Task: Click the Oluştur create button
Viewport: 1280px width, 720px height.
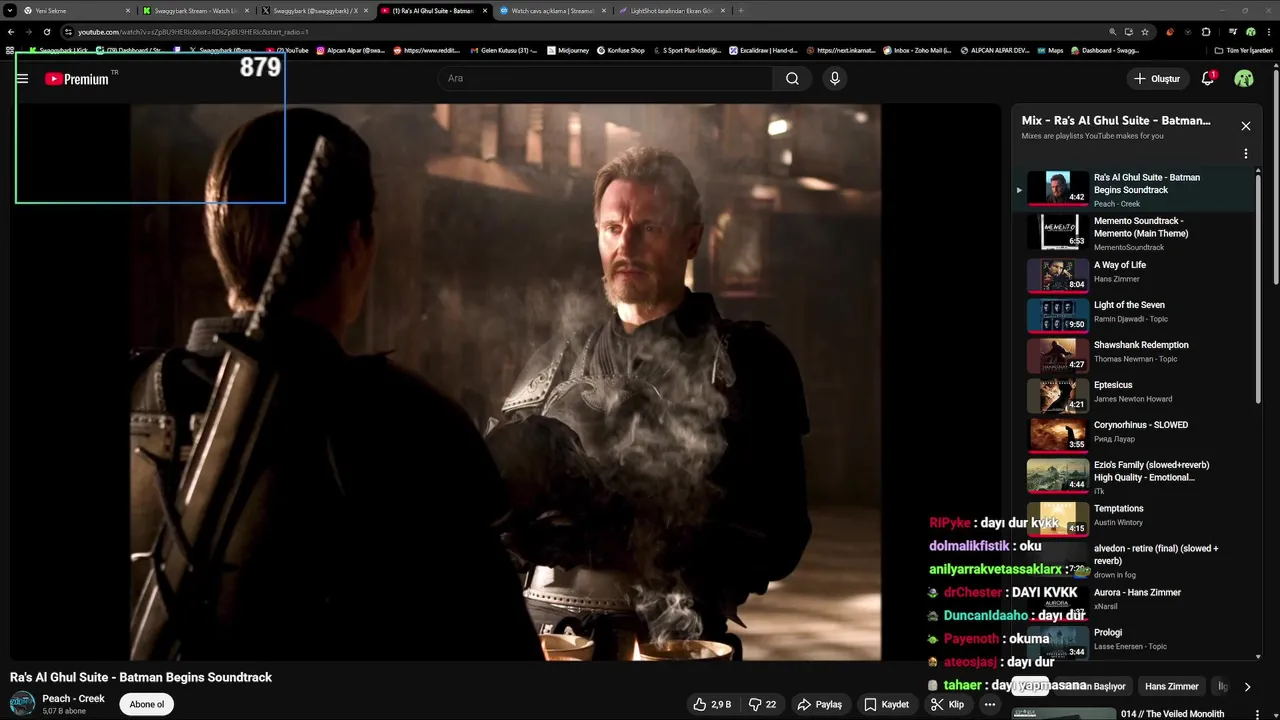Action: pyautogui.click(x=1157, y=78)
